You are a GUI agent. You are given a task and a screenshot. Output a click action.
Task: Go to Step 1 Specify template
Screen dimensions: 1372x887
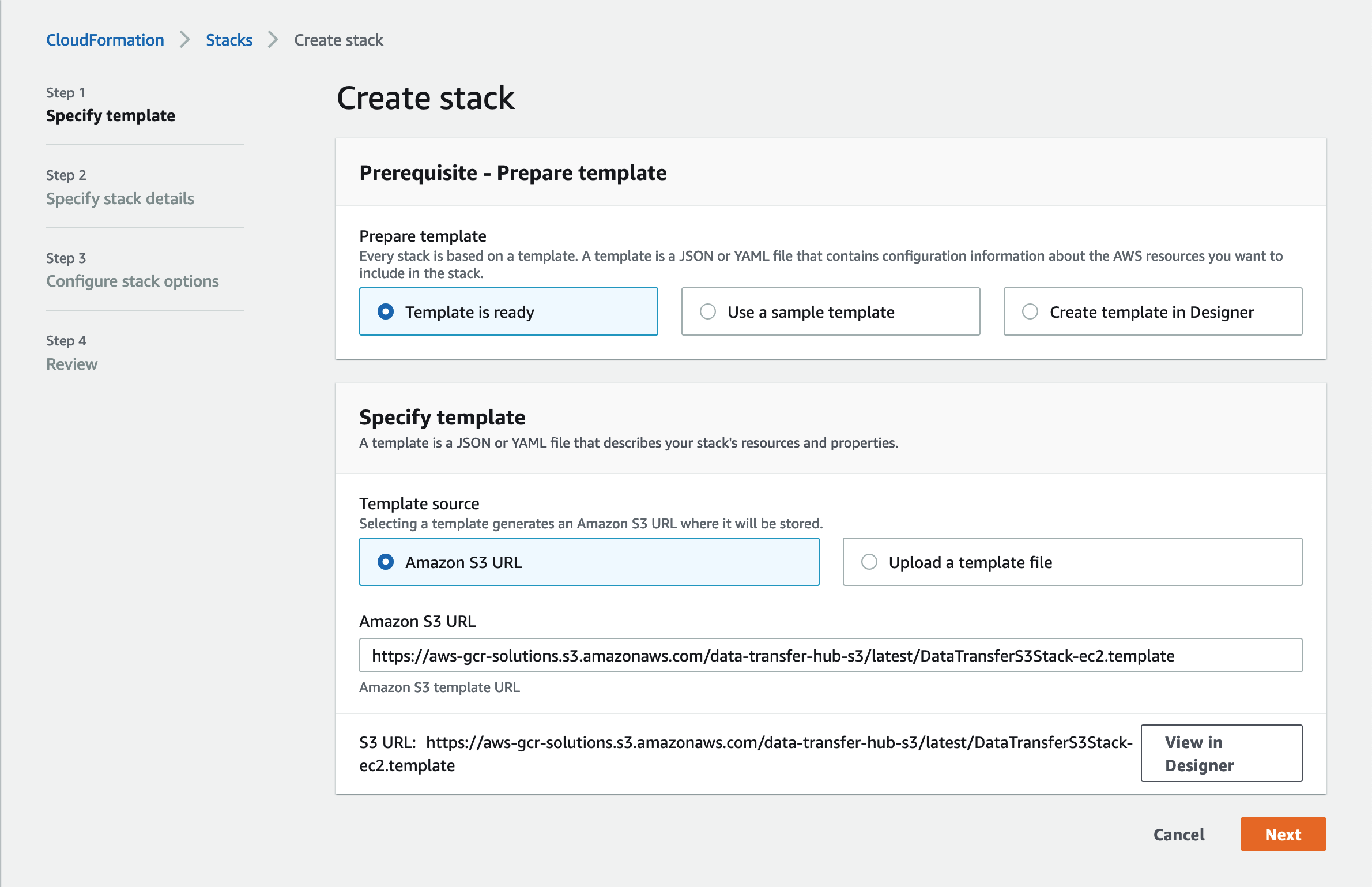[x=111, y=115]
